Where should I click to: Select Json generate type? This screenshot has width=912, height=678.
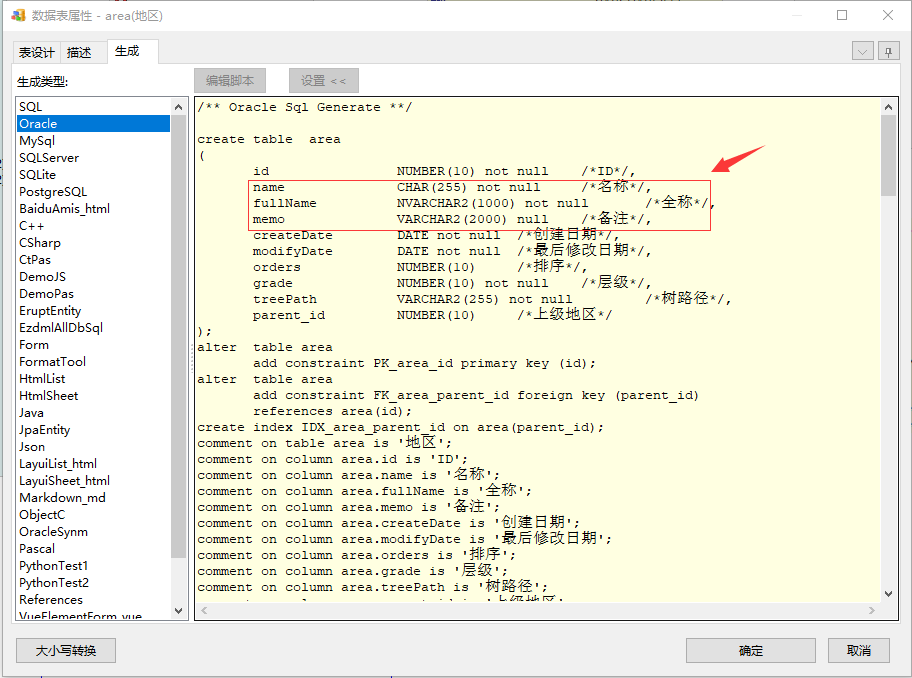(94, 447)
